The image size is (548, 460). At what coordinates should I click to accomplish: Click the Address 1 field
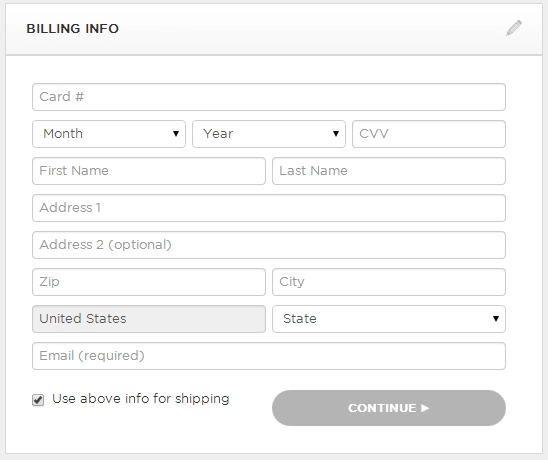(x=269, y=208)
